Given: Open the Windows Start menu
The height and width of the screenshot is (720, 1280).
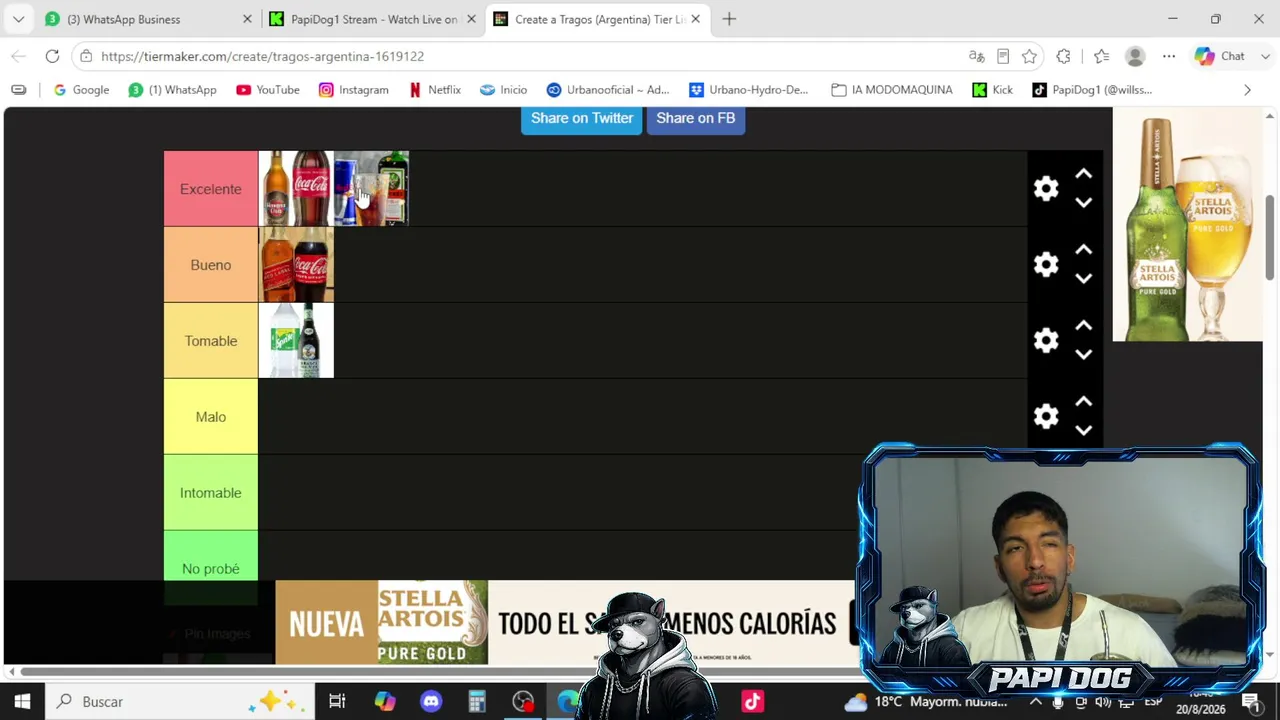Looking at the screenshot, I should click(x=22, y=702).
